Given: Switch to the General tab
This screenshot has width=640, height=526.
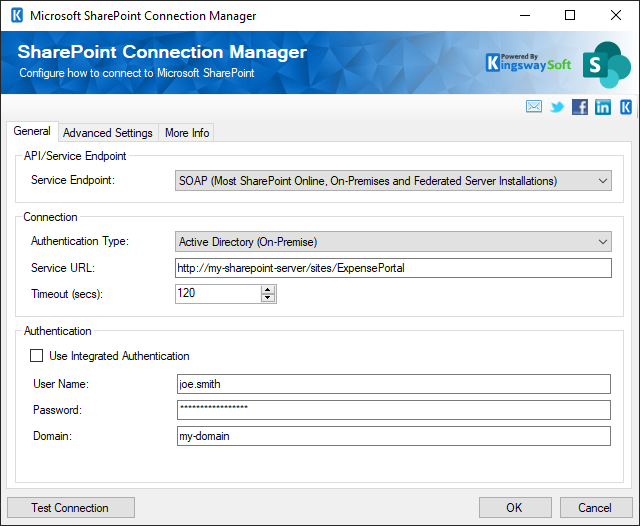Looking at the screenshot, I should click(32, 131).
